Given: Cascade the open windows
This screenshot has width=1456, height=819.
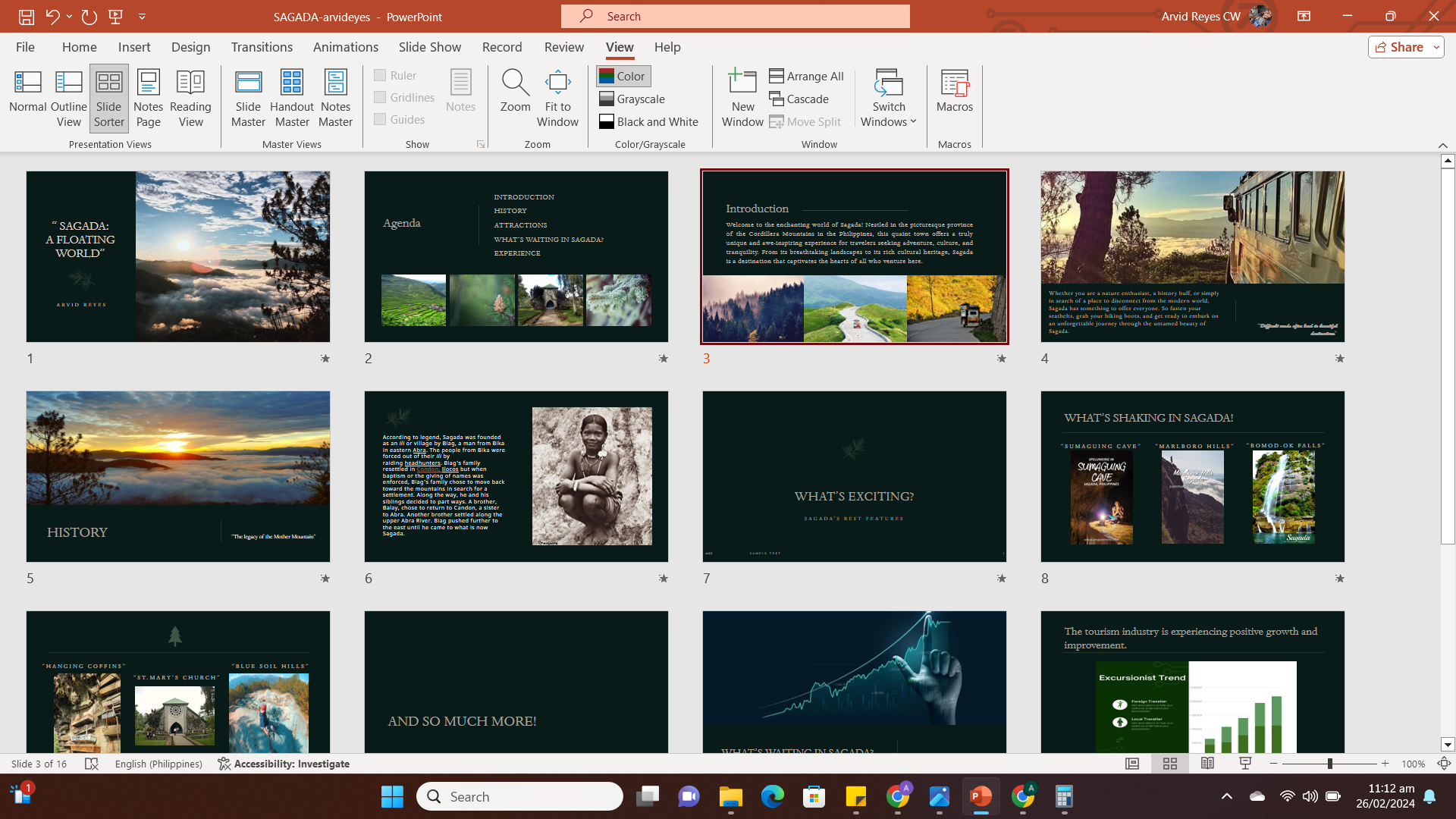Looking at the screenshot, I should pos(799,99).
